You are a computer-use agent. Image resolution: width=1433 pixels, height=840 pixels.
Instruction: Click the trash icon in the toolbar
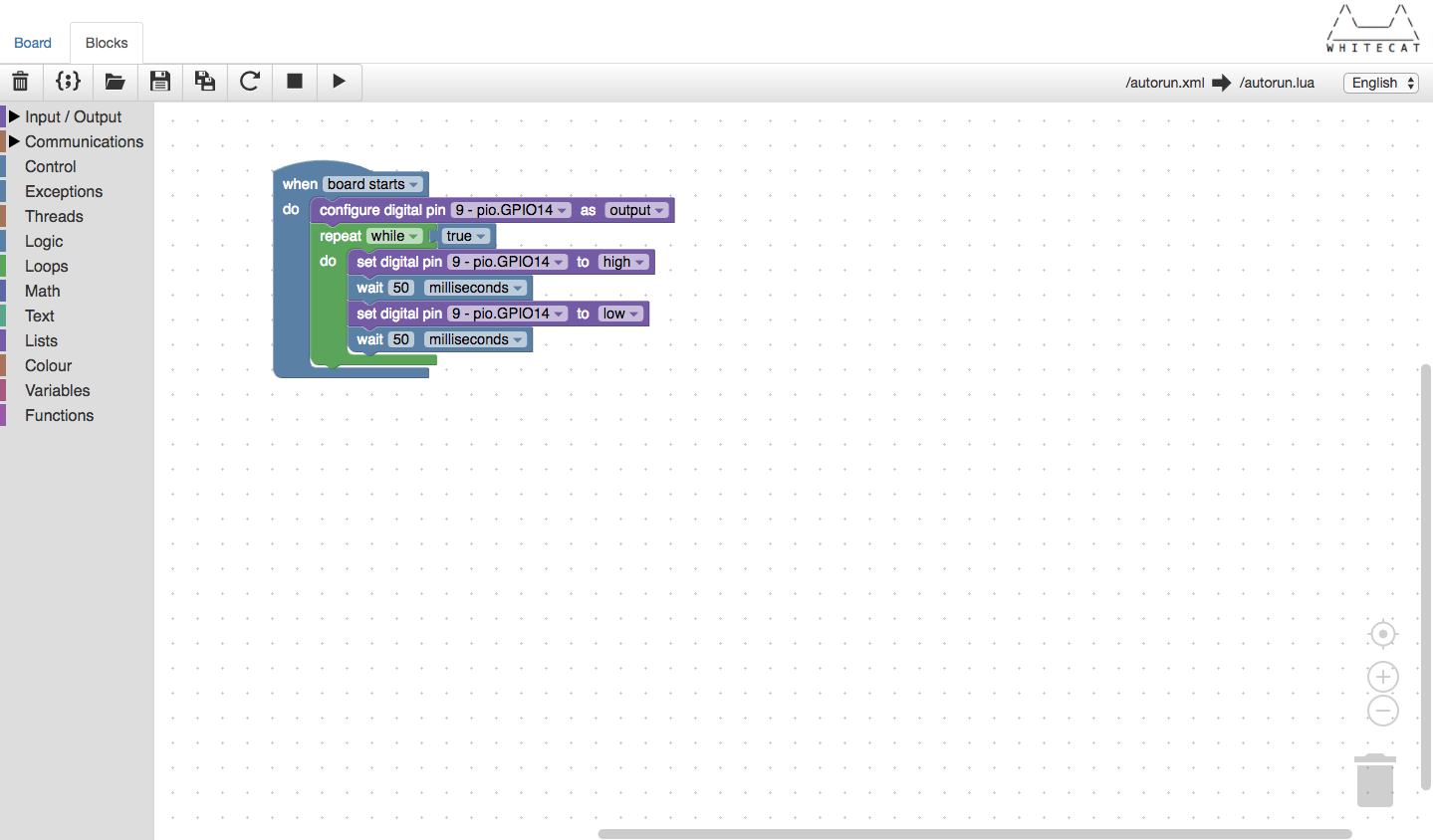click(21, 82)
